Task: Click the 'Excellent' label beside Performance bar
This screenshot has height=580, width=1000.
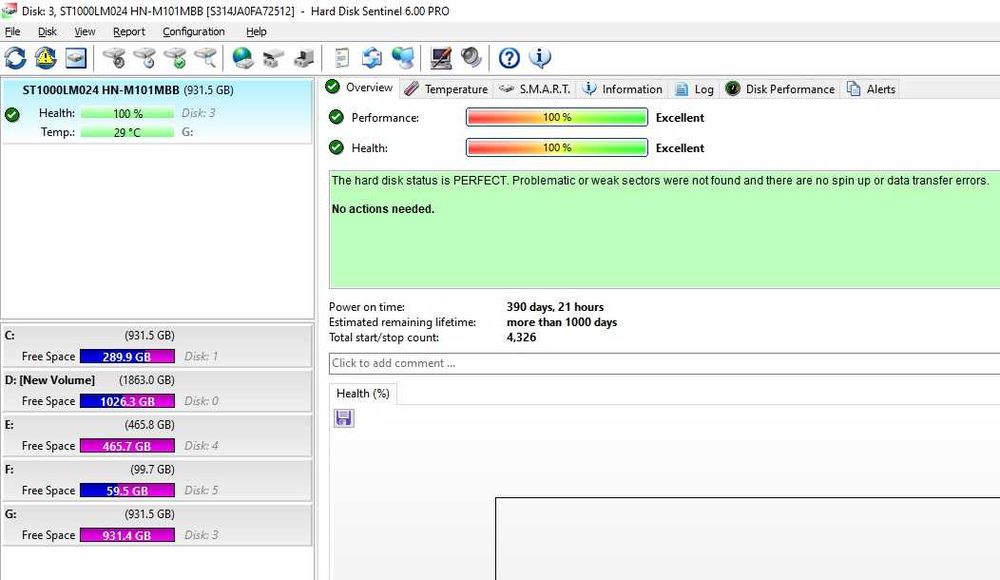Action: pyautogui.click(x=680, y=117)
